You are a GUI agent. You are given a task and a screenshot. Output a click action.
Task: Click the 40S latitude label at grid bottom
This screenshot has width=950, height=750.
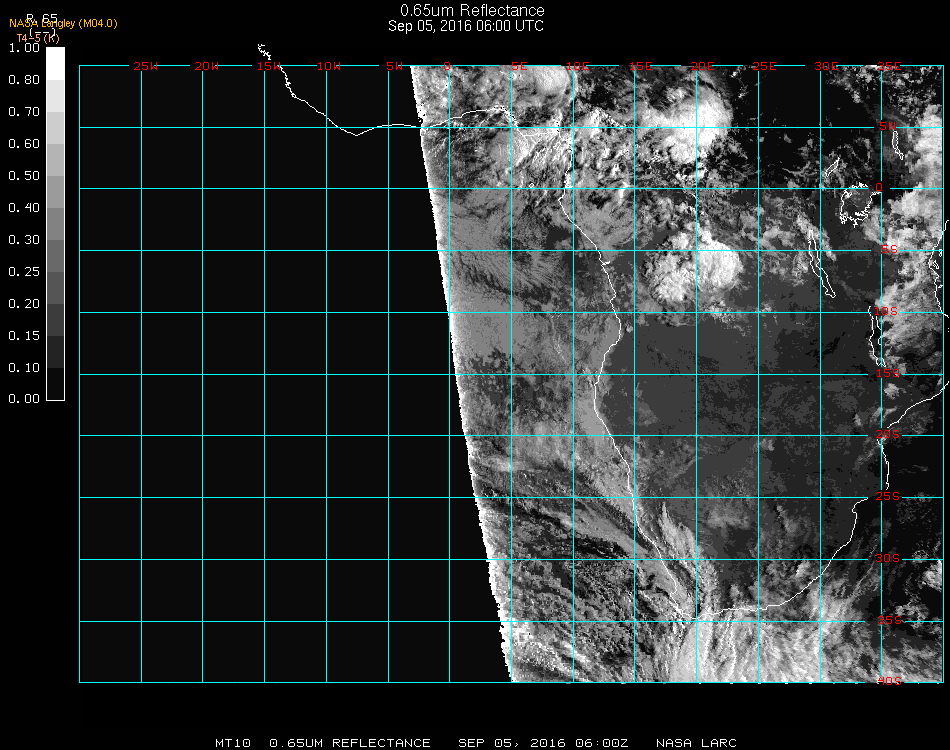(x=888, y=681)
